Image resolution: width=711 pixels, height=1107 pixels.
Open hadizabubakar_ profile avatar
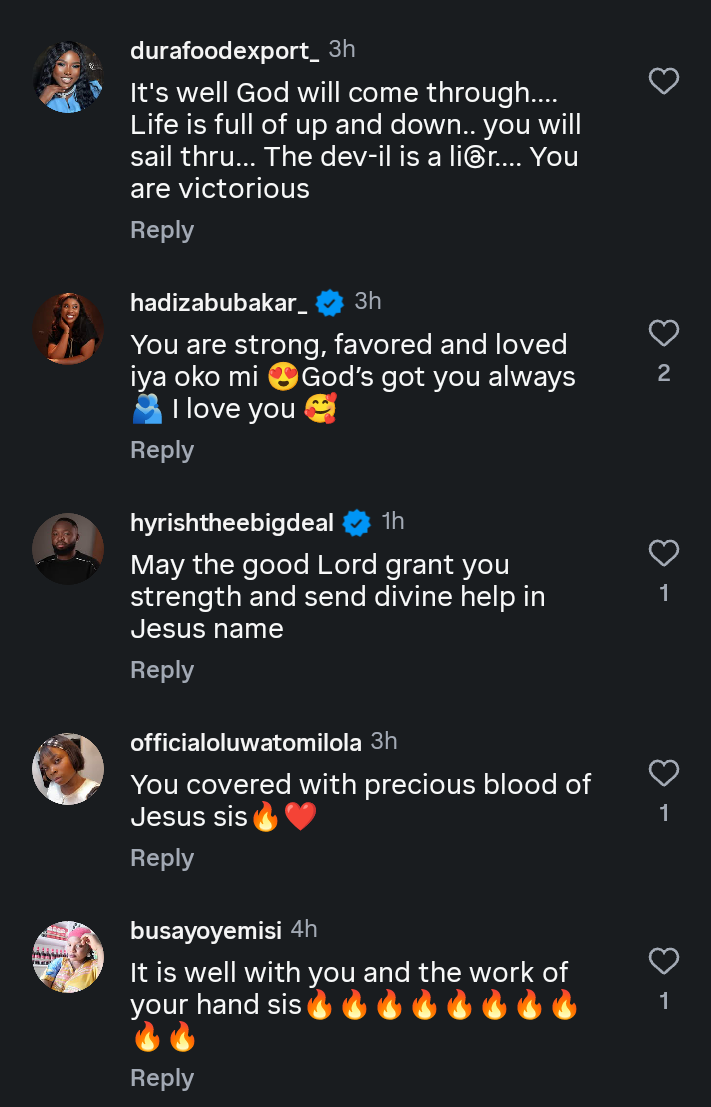coord(68,329)
